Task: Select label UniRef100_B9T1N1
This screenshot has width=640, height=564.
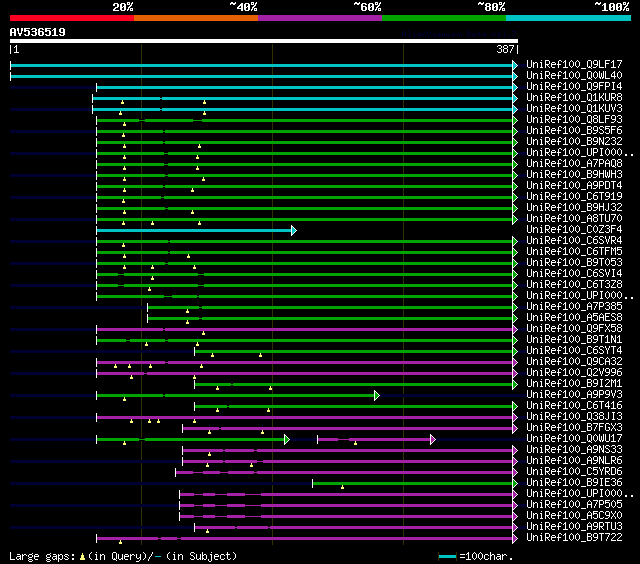Action: [x=574, y=340]
